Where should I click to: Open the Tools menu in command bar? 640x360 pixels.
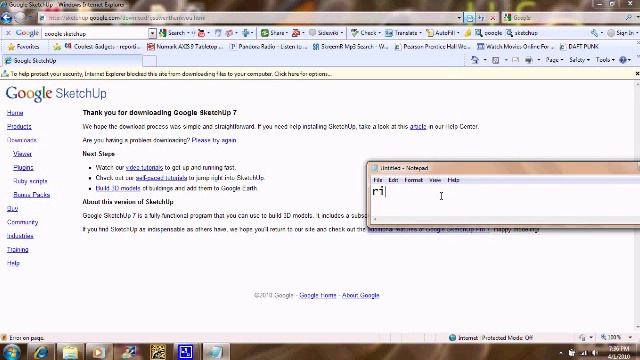click(x=605, y=60)
